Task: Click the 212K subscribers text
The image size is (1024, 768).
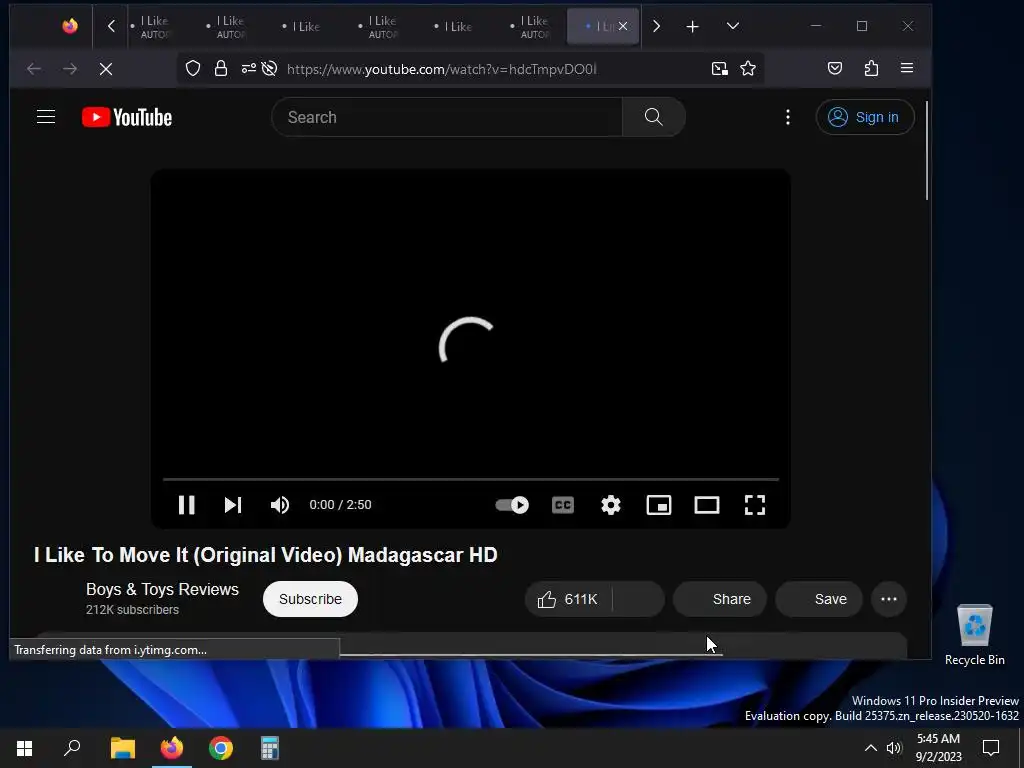Action: click(x=133, y=610)
